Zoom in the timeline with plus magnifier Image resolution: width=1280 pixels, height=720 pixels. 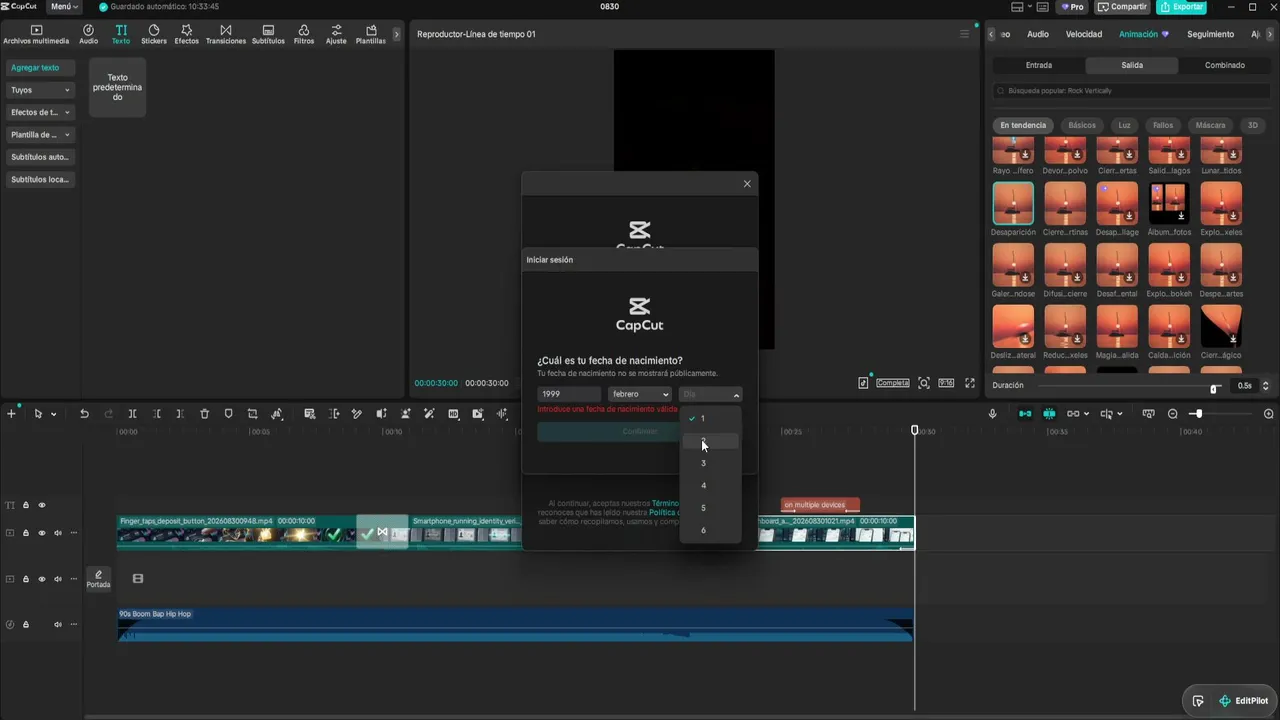(1269, 414)
